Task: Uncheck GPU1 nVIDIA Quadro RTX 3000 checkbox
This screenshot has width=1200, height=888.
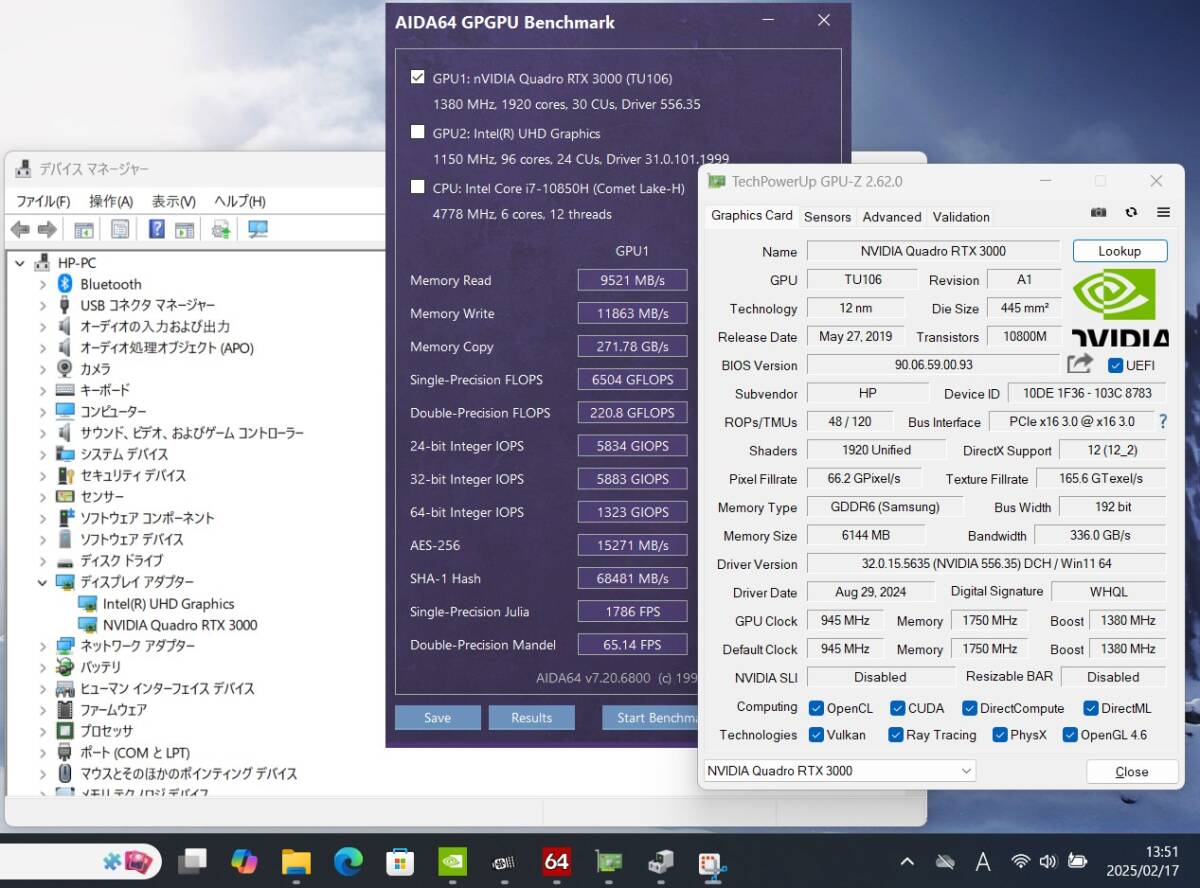Action: (x=417, y=77)
